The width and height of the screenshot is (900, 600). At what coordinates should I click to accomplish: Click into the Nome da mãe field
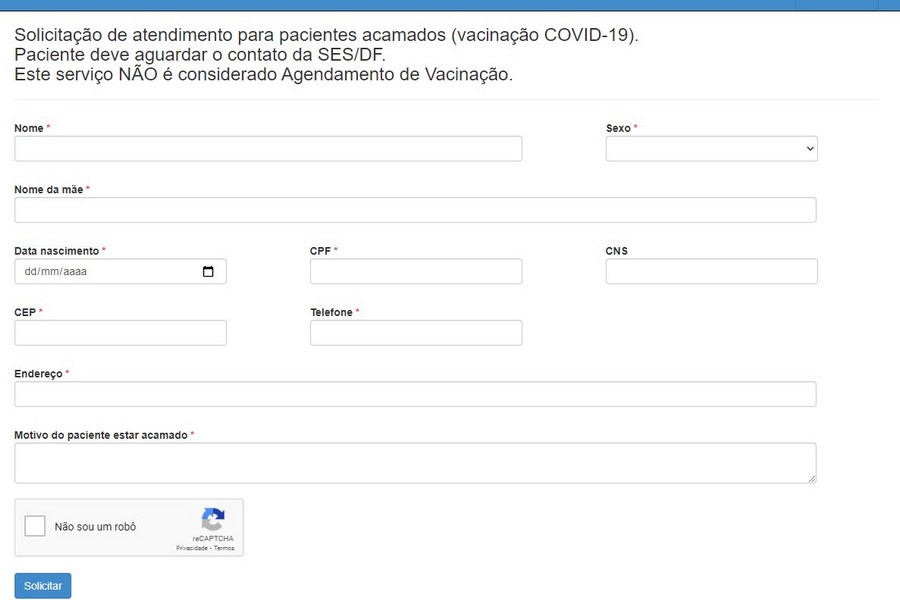tap(415, 210)
